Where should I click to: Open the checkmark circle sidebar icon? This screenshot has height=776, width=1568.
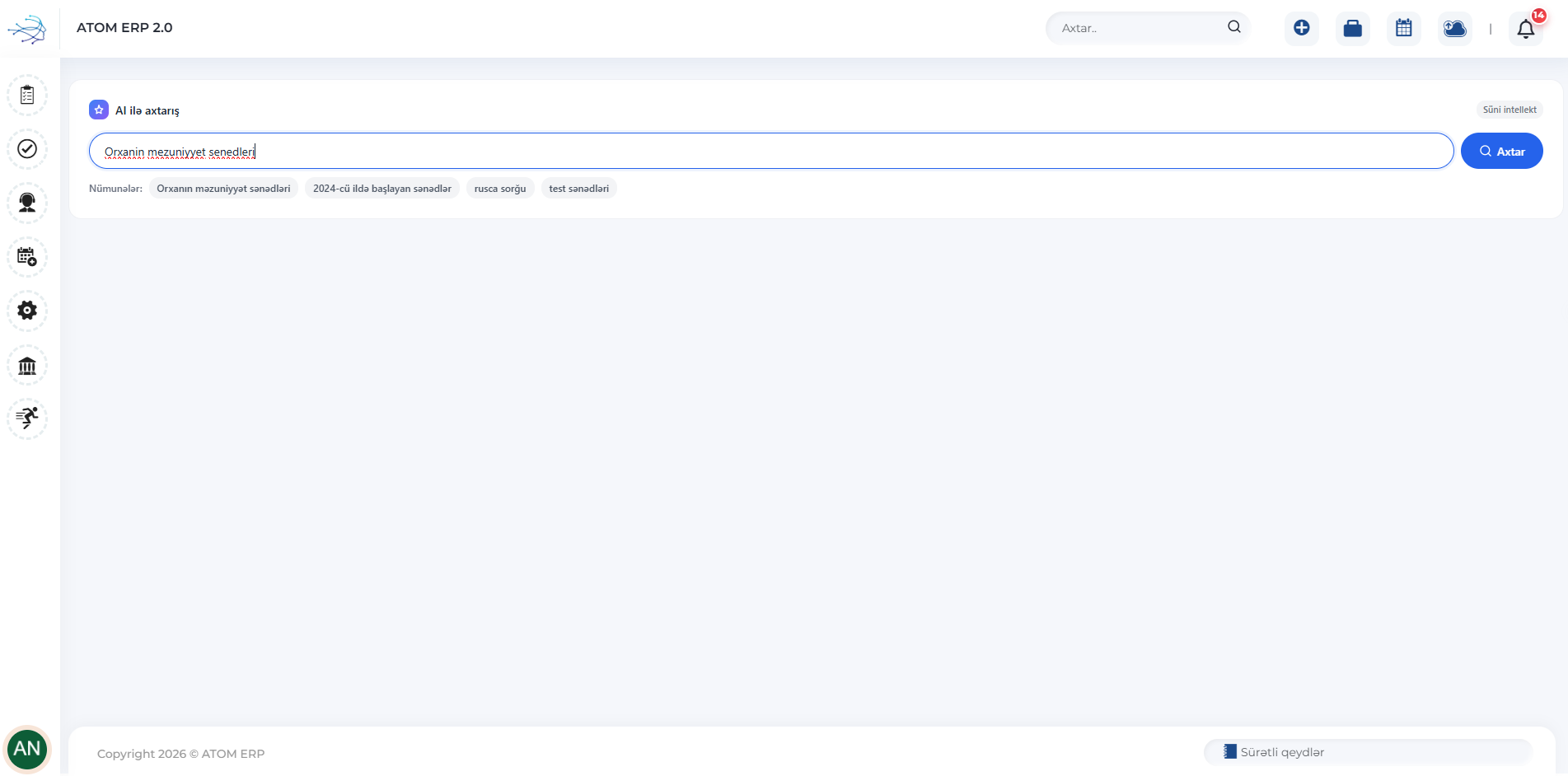coord(27,149)
